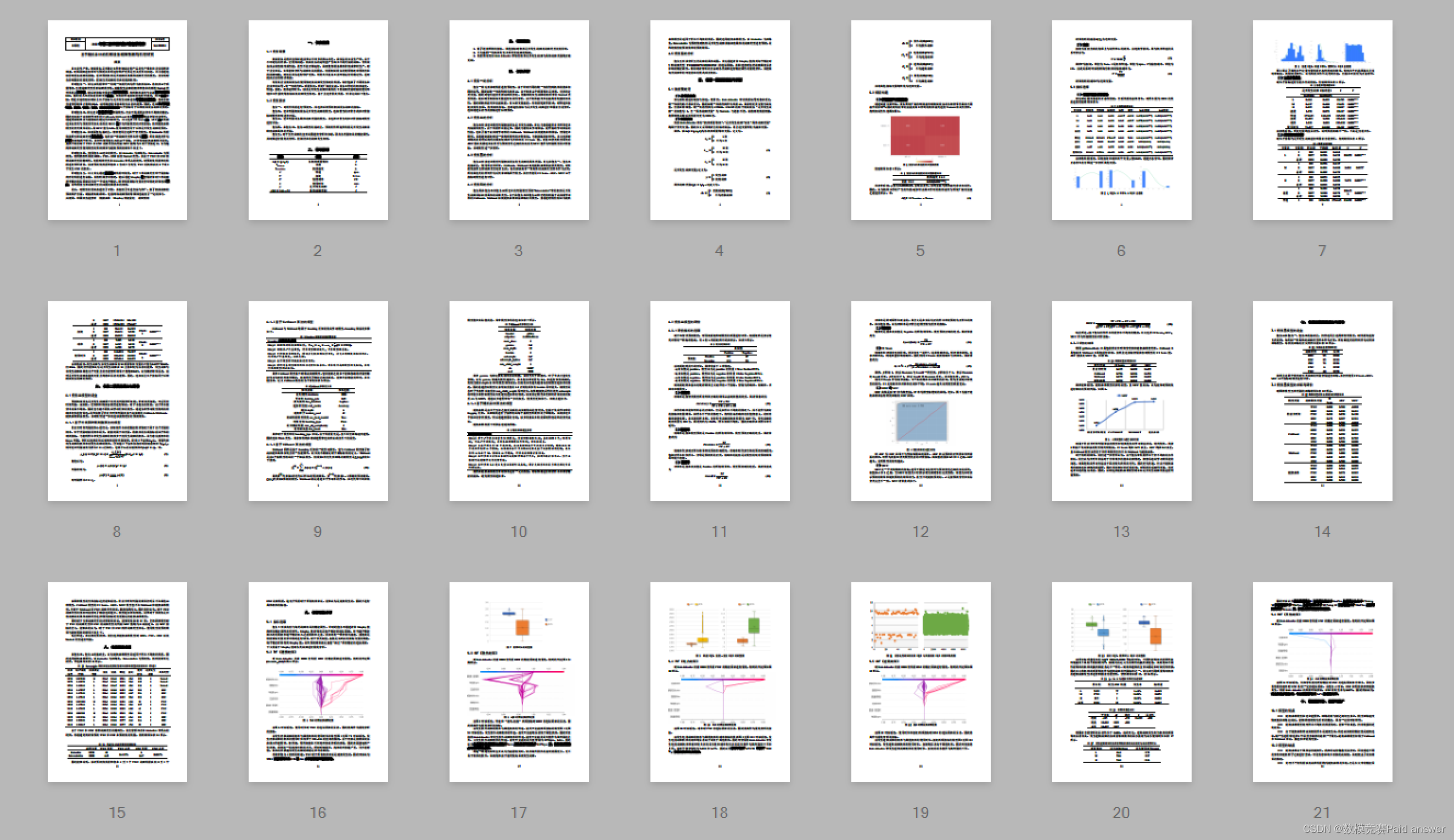Click page number label 17
This screenshot has width=1454, height=840.
click(519, 813)
